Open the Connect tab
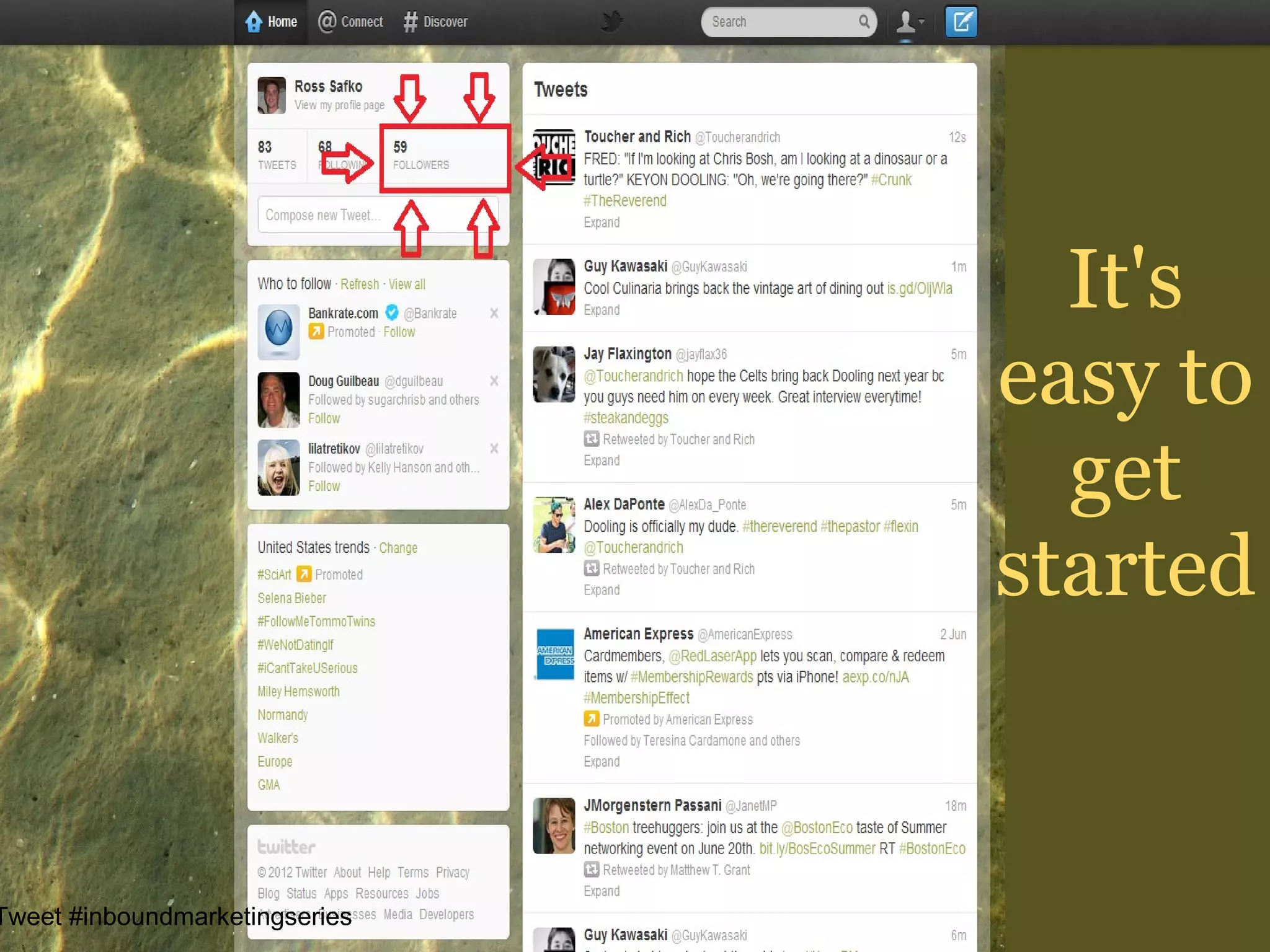Image resolution: width=1270 pixels, height=952 pixels. point(350,22)
